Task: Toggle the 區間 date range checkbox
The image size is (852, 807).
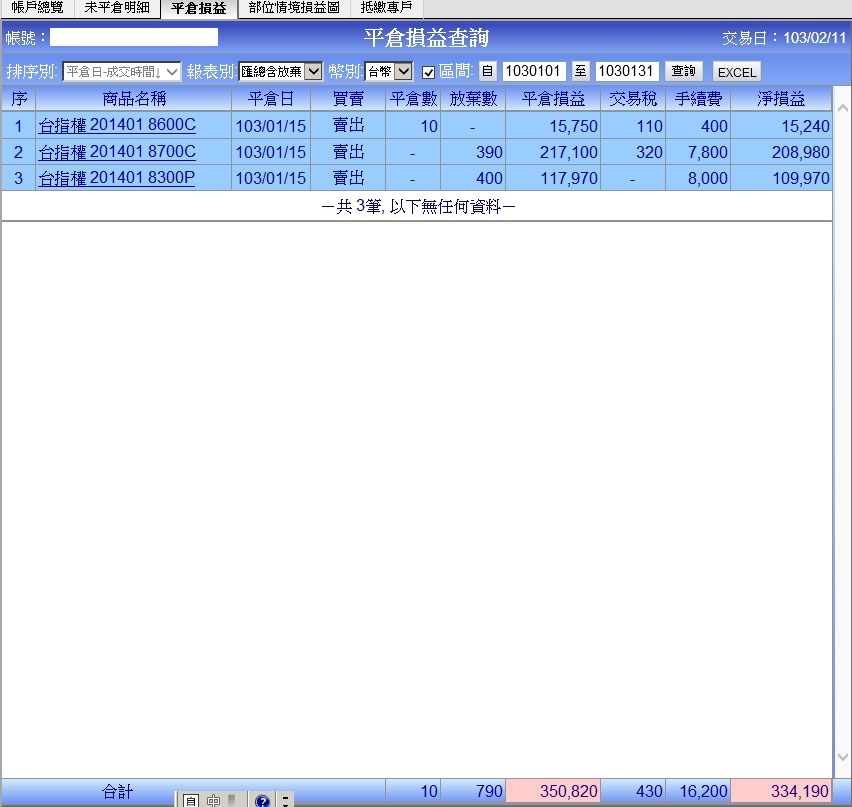Action: click(x=428, y=72)
